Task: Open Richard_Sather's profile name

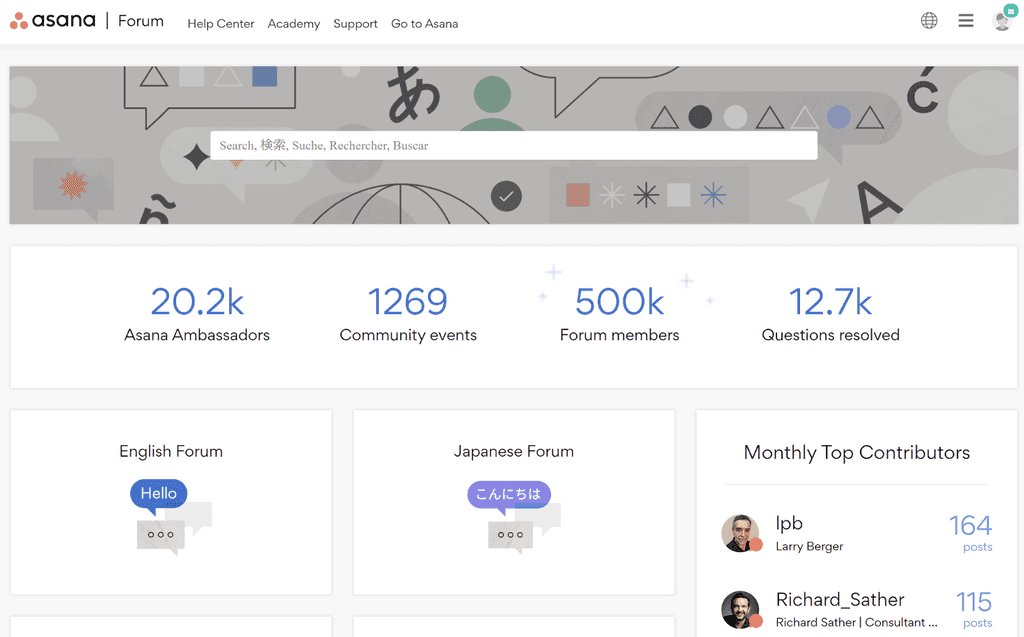Action: point(840,600)
